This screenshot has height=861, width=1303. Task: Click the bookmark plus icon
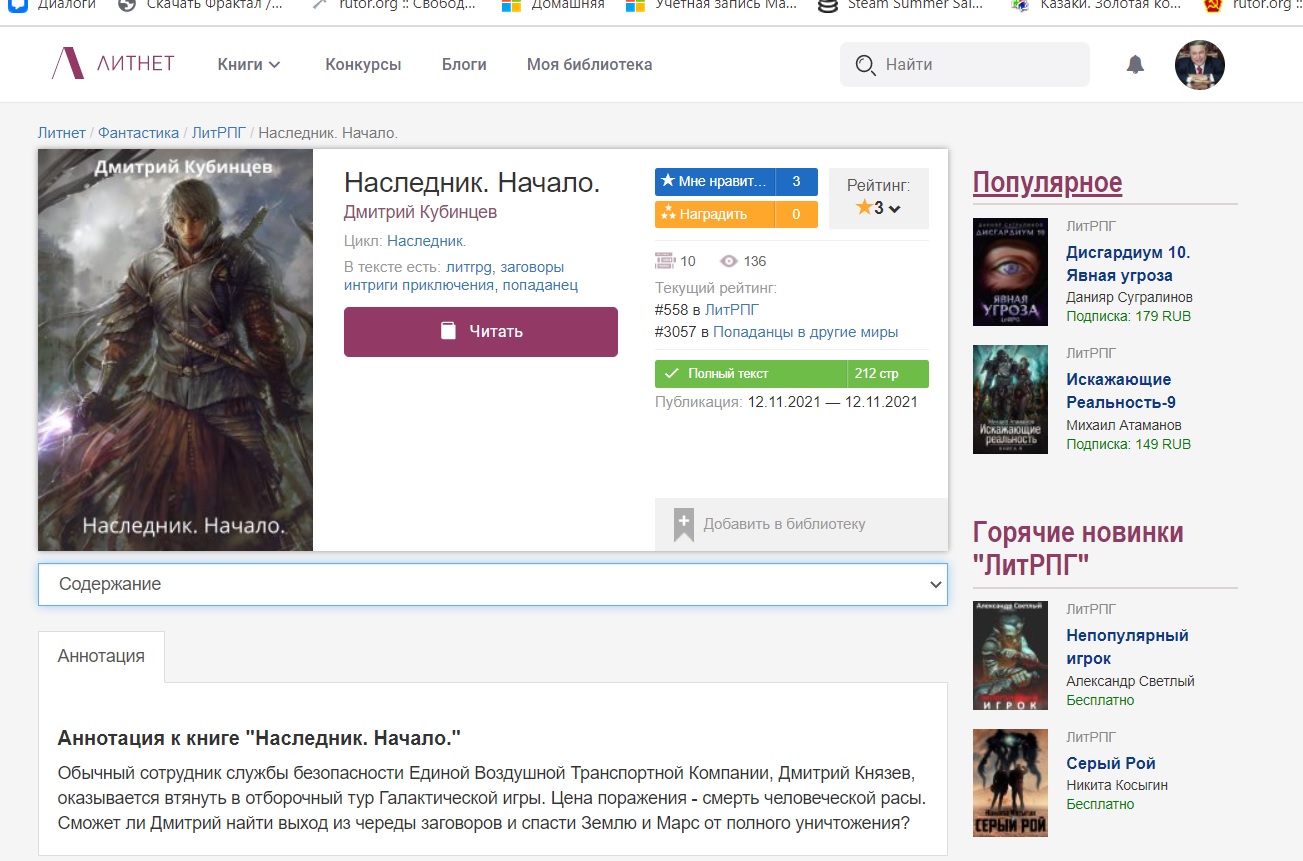pyautogui.click(x=683, y=524)
